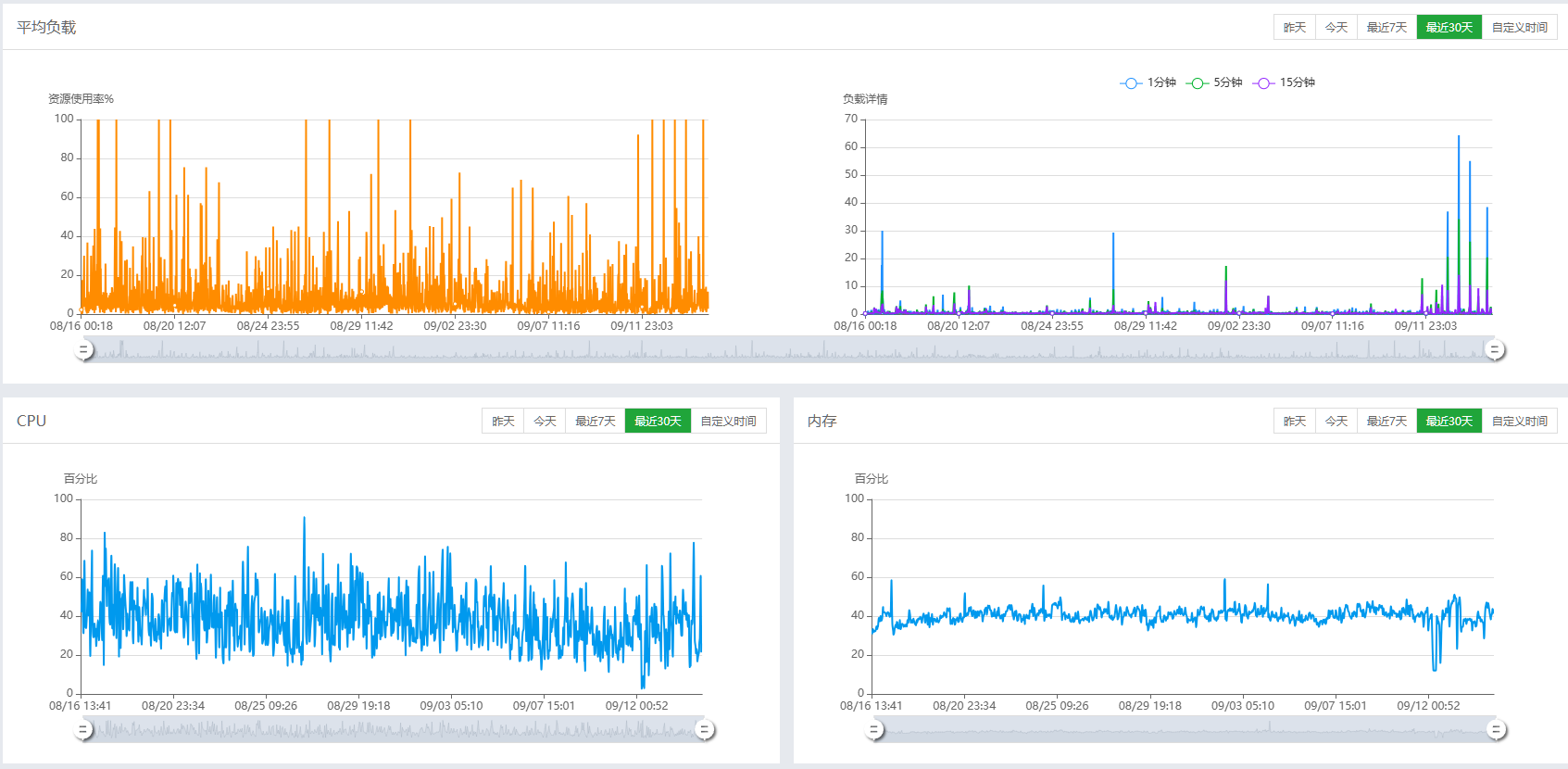This screenshot has height=769, width=1568.
Task: Select 最近30天 tab in 内存 panel
Action: 1449,422
